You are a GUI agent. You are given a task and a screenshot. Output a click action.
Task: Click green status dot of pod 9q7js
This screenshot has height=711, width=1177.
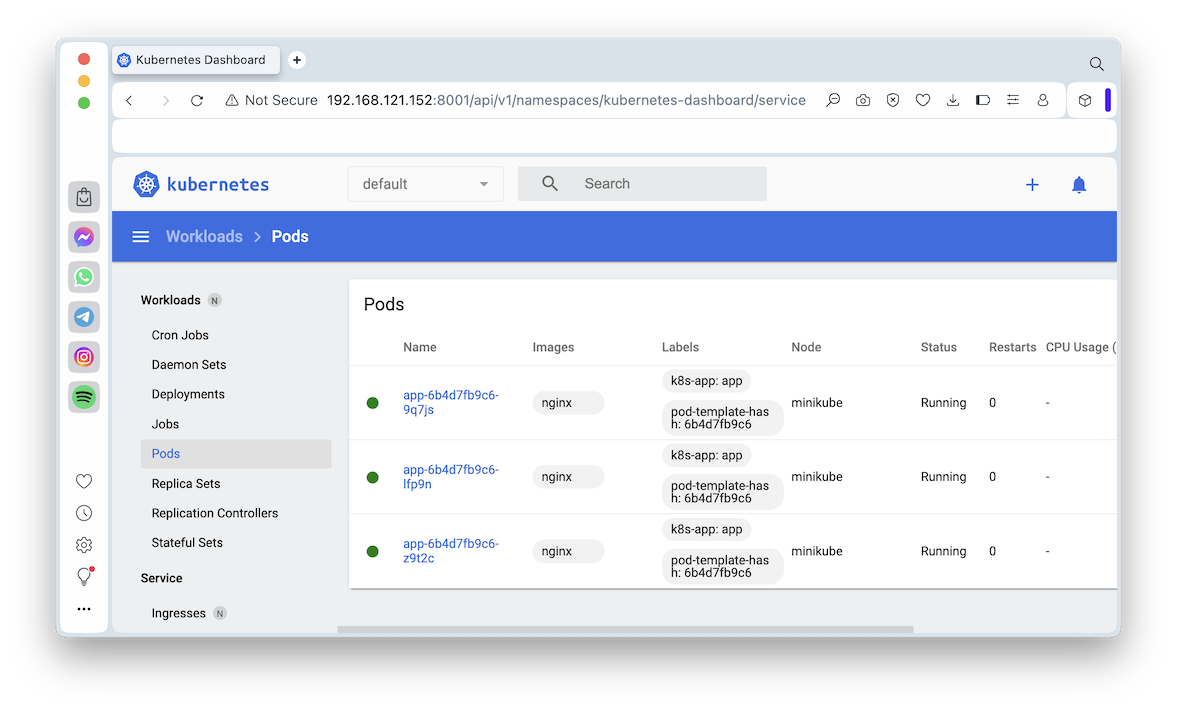(372, 403)
